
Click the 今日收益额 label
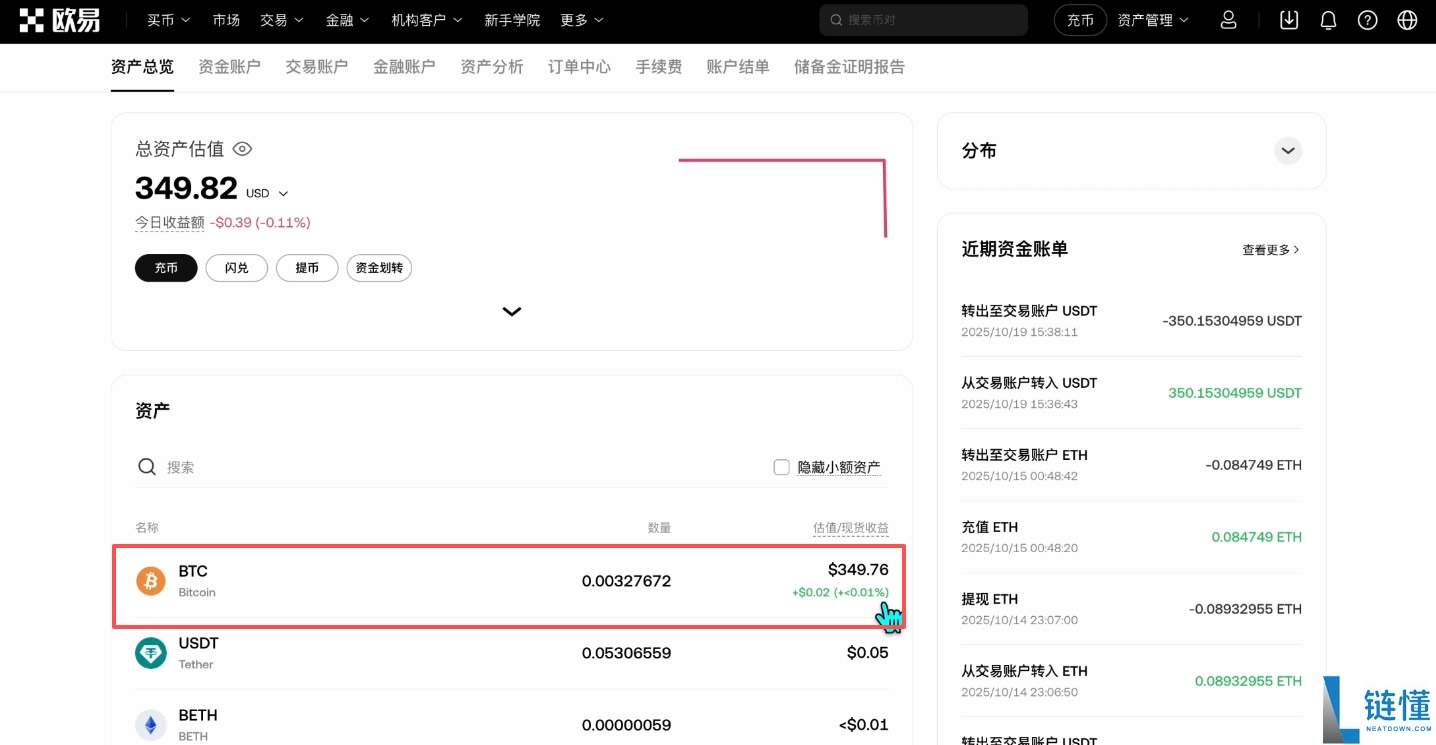click(x=170, y=222)
